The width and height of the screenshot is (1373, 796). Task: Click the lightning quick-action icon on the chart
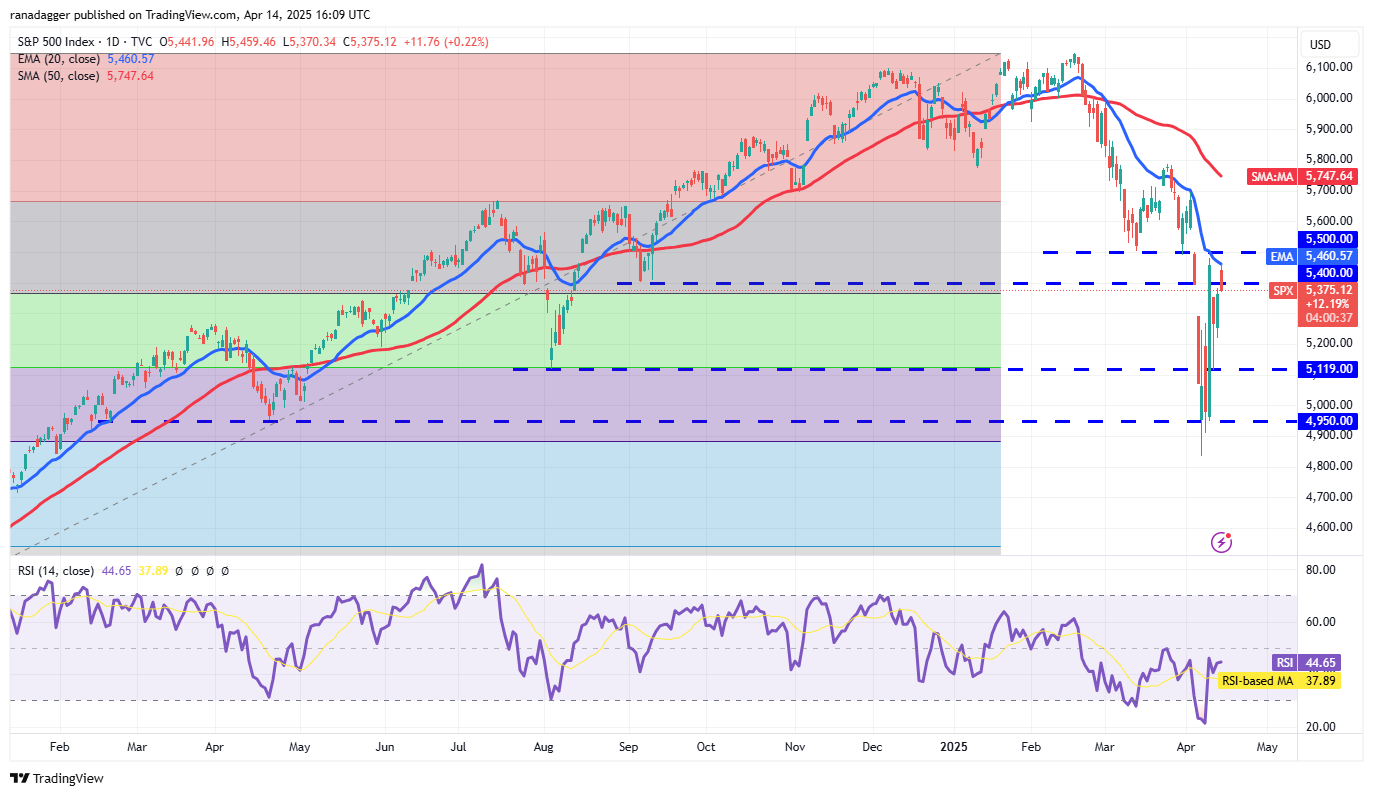[1222, 542]
